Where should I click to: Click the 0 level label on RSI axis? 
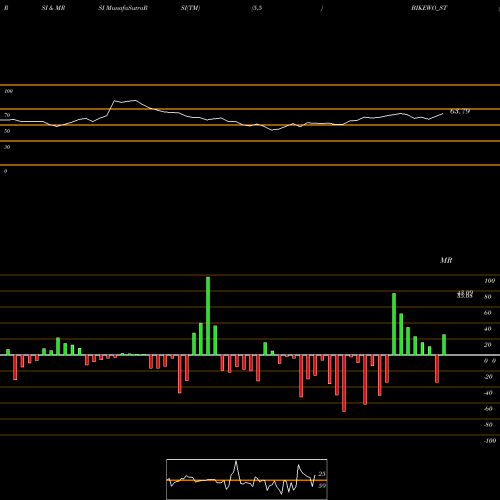click(5, 171)
